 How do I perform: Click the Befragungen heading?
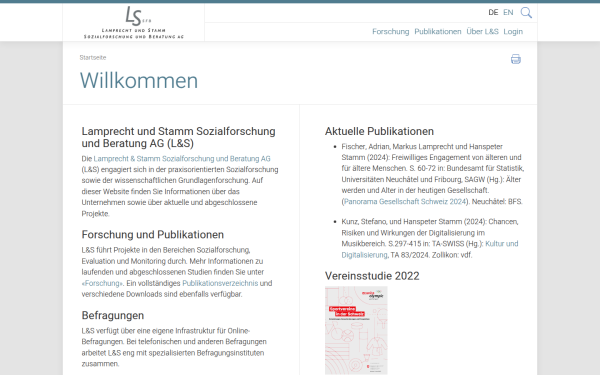pos(113,316)
